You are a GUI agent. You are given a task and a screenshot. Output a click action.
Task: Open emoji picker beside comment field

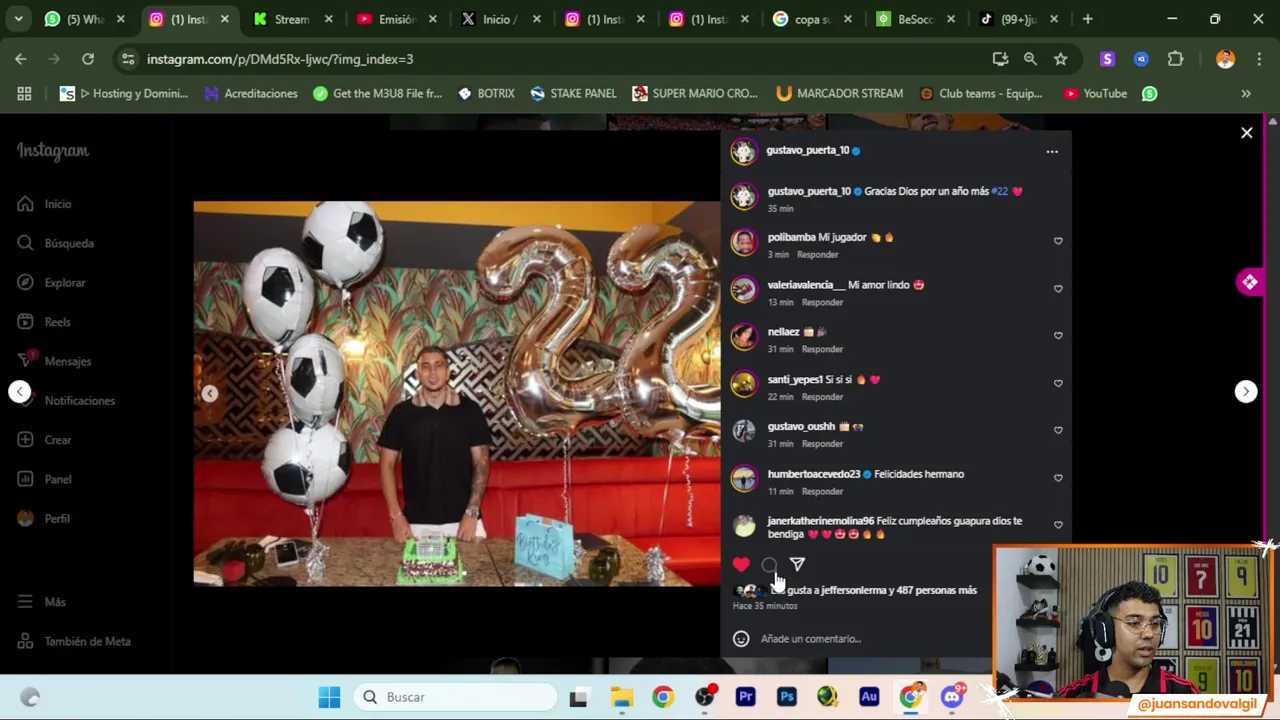pos(741,639)
